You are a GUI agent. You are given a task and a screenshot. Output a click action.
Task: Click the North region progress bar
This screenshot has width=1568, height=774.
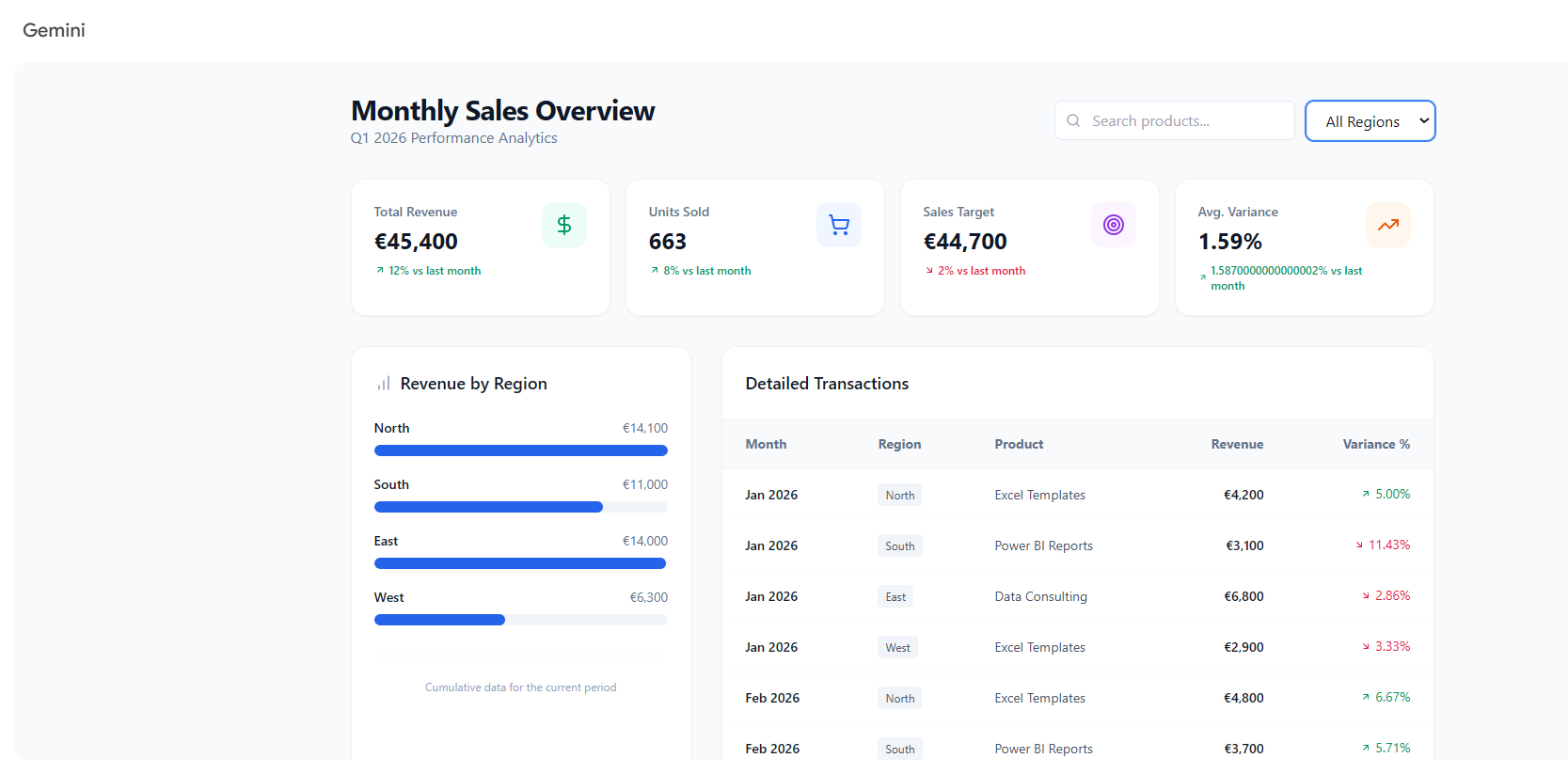(x=521, y=450)
